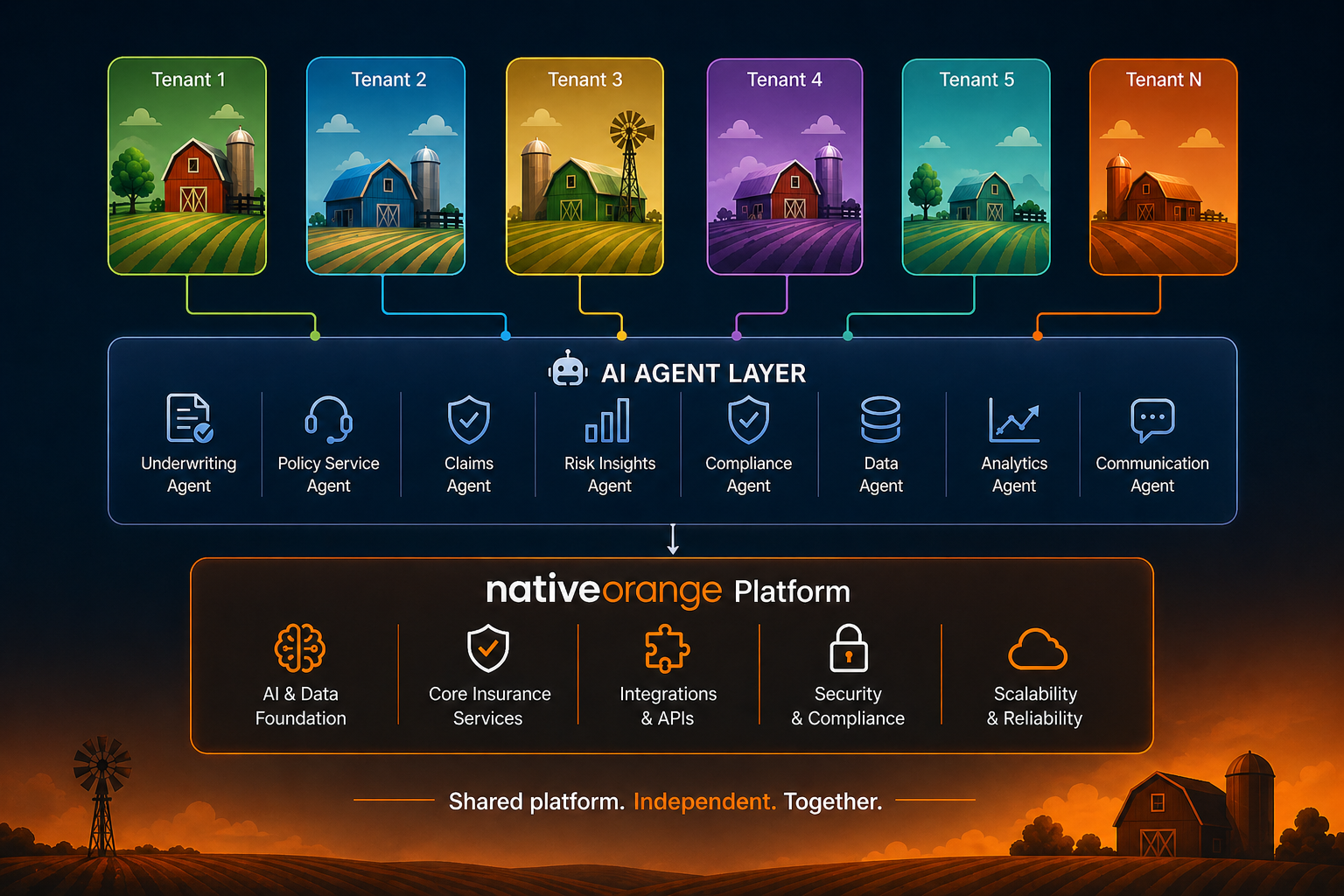
Task: Click the word Platform in platform header
Action: (x=792, y=592)
